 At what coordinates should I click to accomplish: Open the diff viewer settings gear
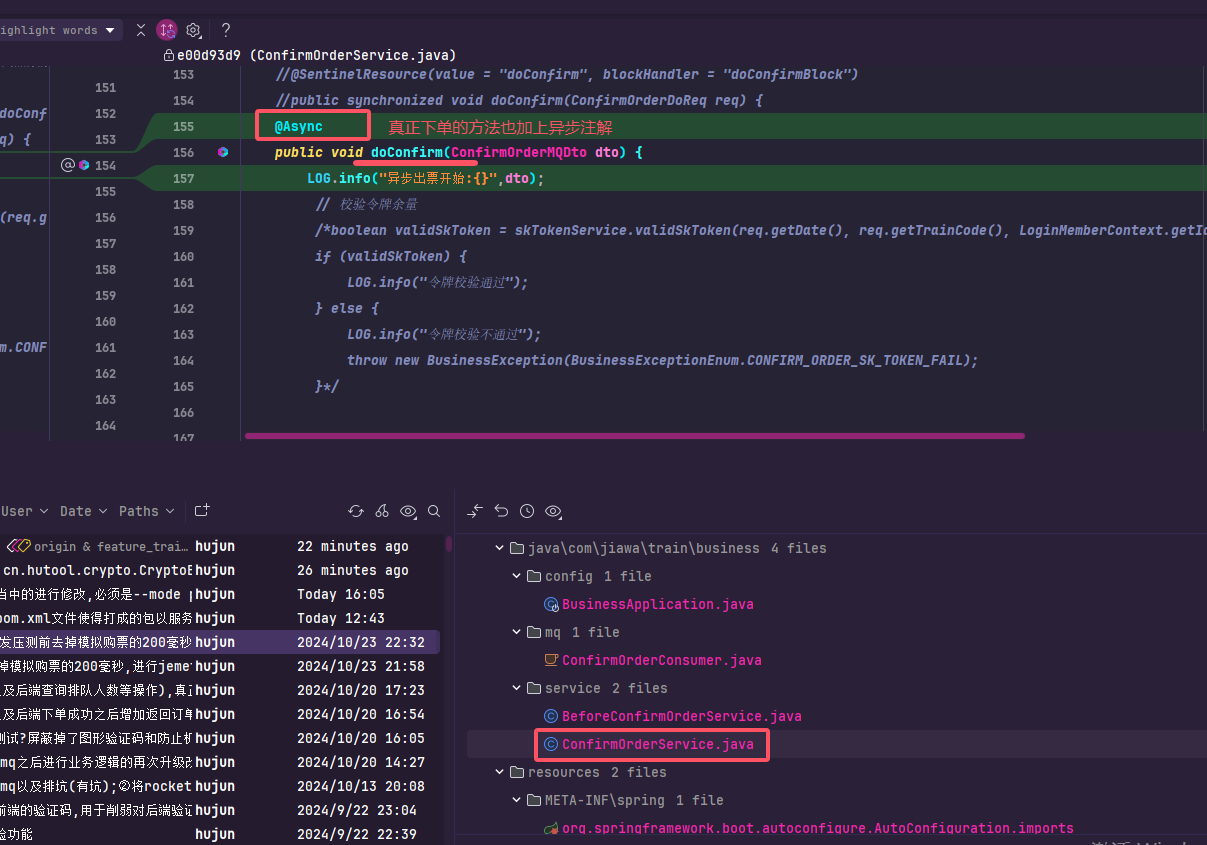[194, 30]
